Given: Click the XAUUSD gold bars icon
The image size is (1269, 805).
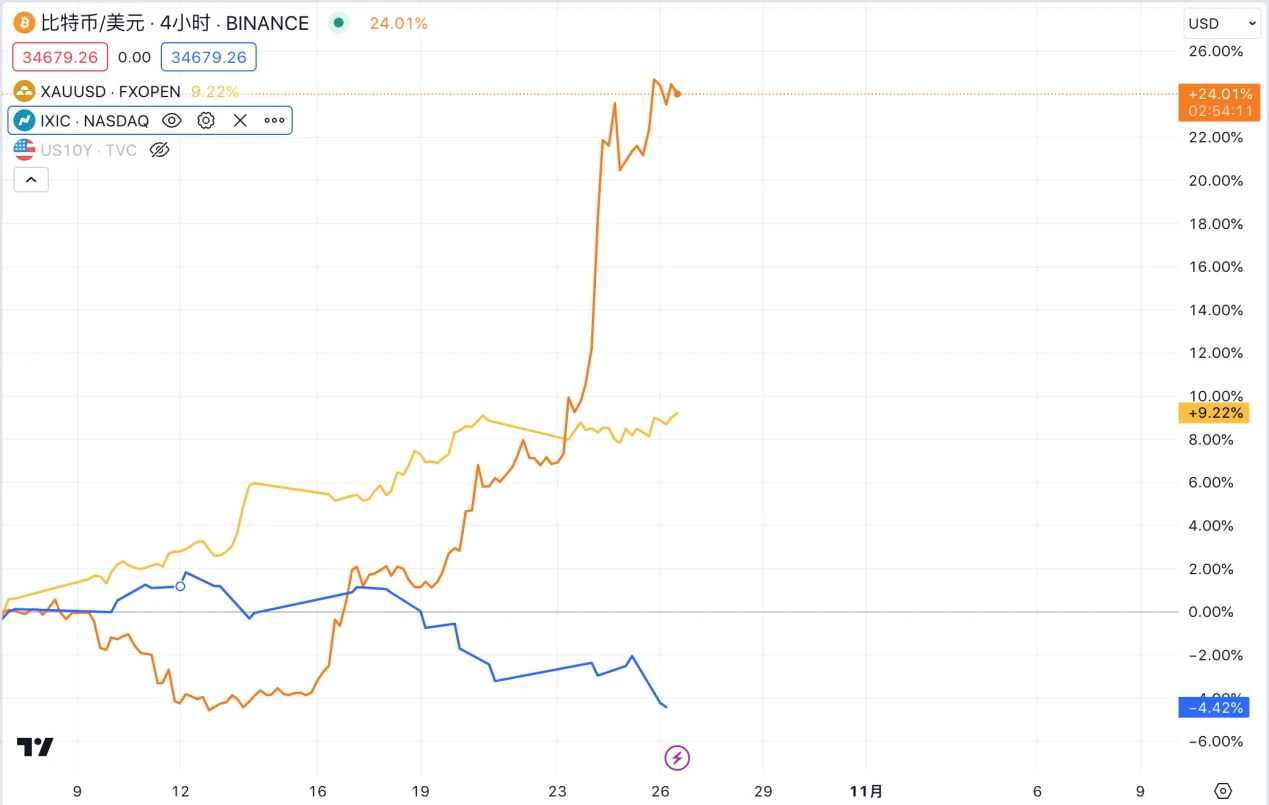Looking at the screenshot, I should (24, 92).
